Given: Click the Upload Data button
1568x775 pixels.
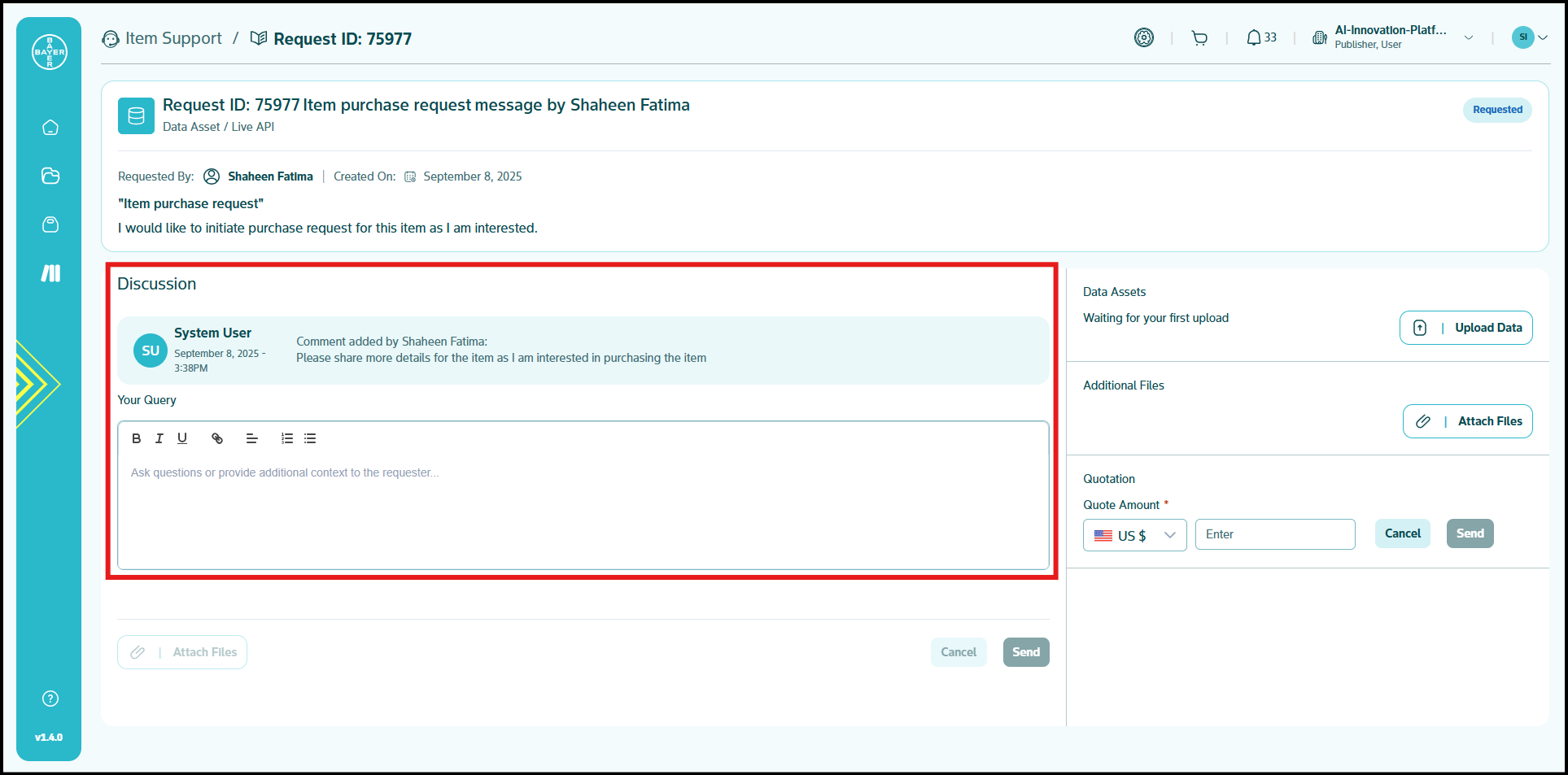Looking at the screenshot, I should (1465, 328).
